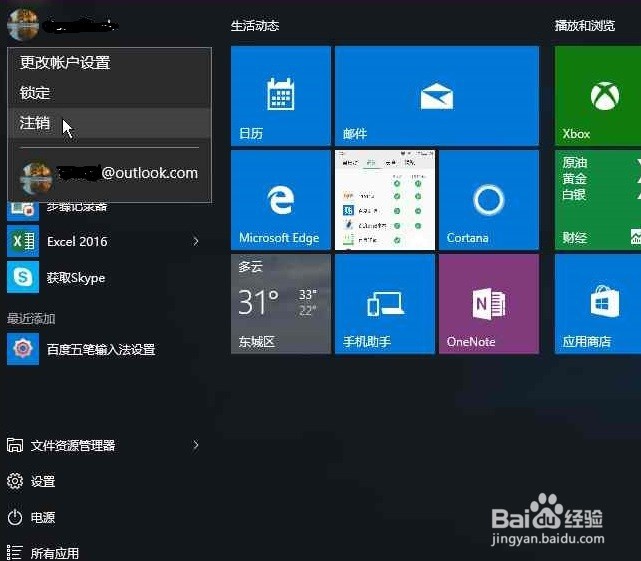641x561 pixels.
Task: Click the user avatar at the top
Action: tap(23, 25)
